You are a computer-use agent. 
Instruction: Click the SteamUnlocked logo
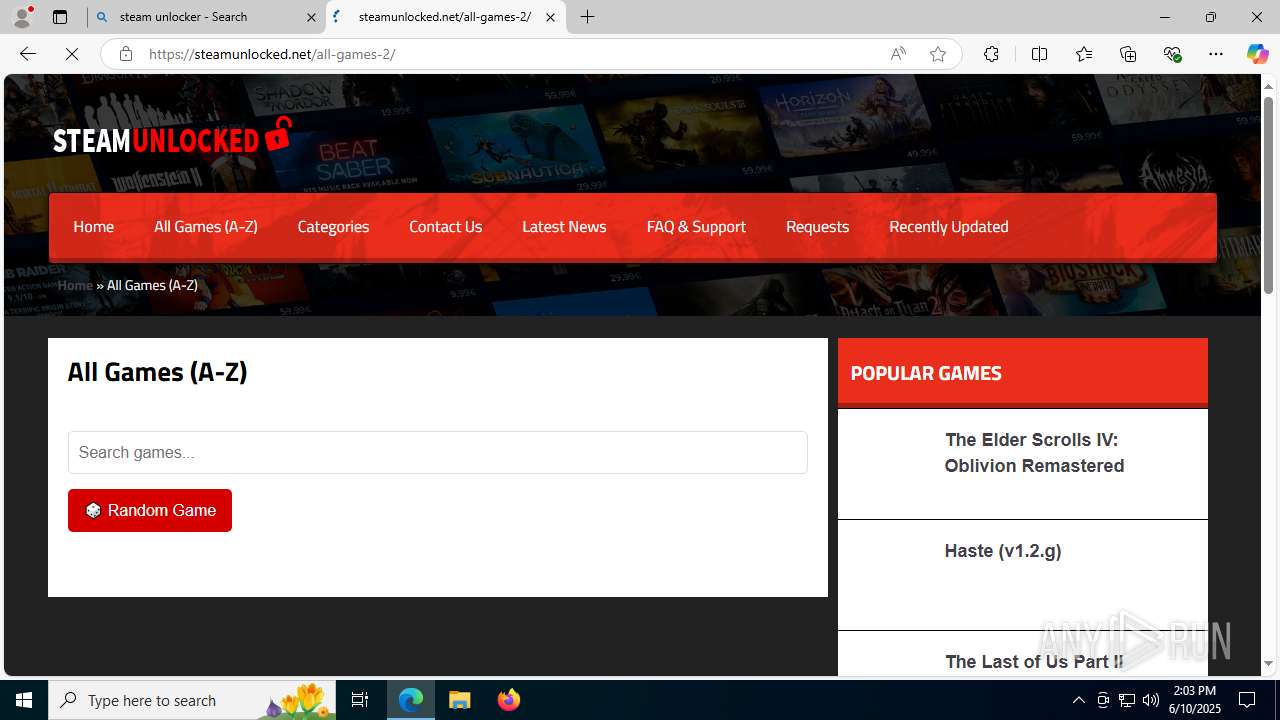point(172,137)
